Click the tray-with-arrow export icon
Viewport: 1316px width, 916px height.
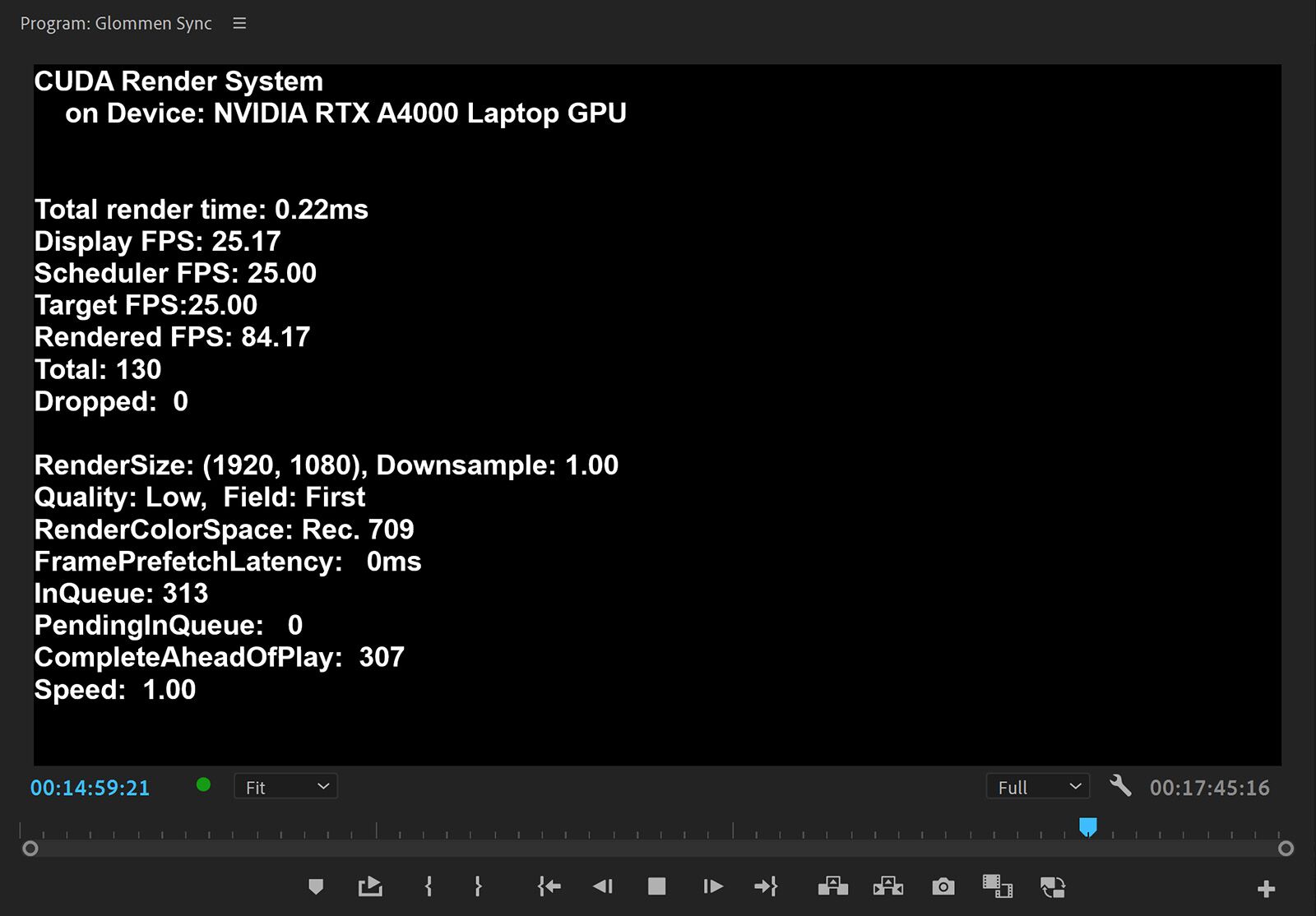click(x=370, y=886)
